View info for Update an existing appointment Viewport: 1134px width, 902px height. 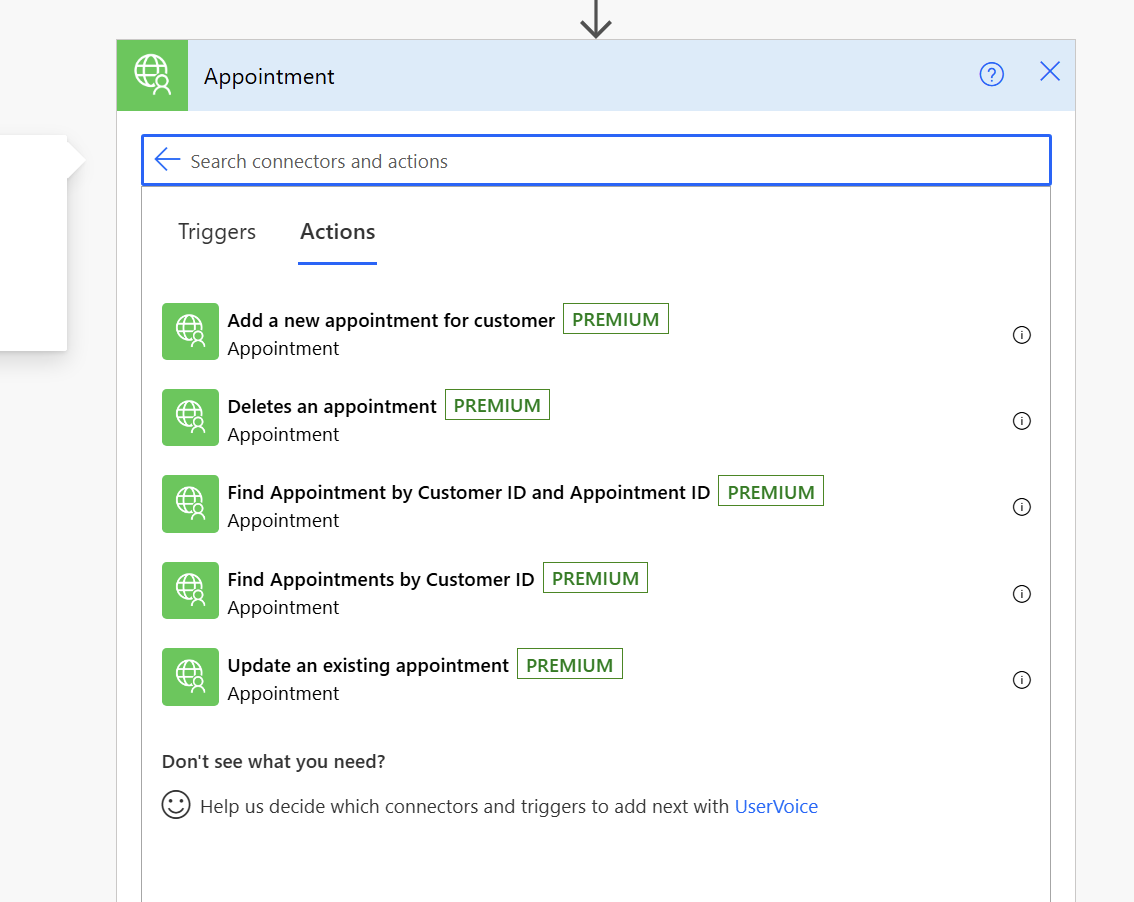pos(1021,680)
